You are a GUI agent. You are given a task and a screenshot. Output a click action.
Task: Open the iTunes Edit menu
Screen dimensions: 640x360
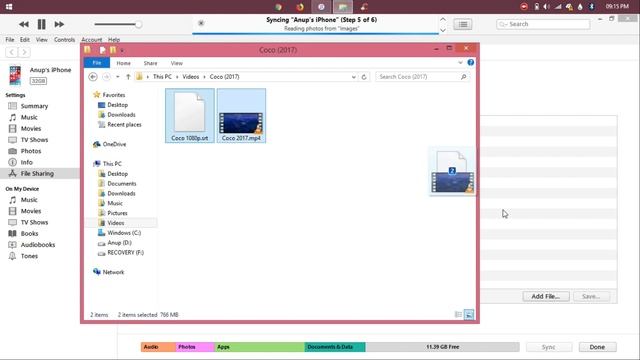coord(25,40)
